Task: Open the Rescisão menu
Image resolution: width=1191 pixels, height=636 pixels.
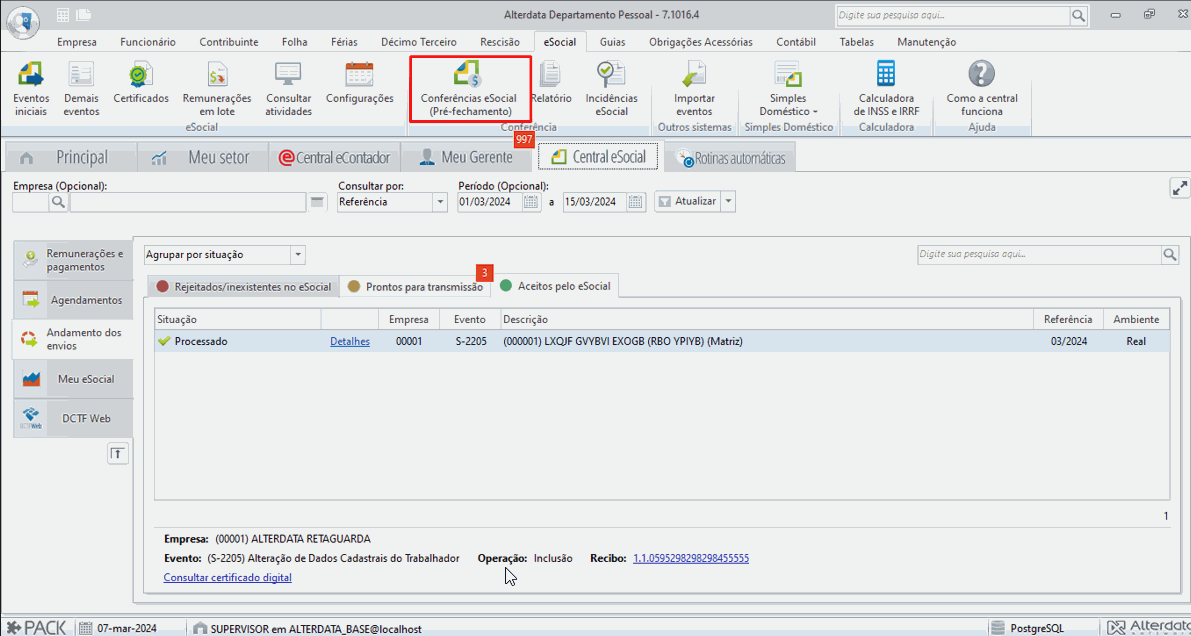Action: point(500,43)
